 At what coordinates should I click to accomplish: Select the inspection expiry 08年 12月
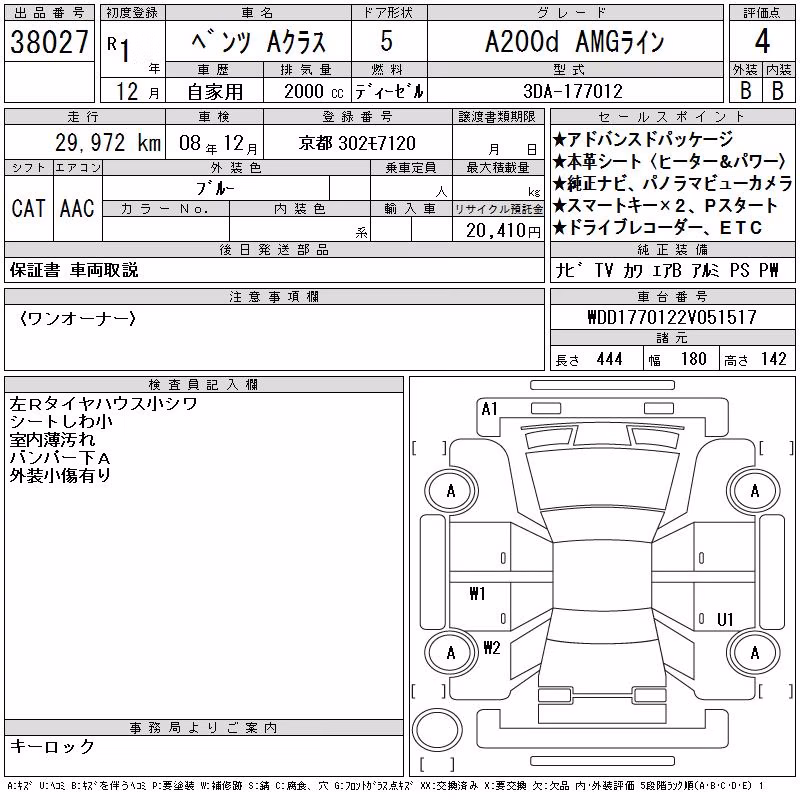(218, 143)
